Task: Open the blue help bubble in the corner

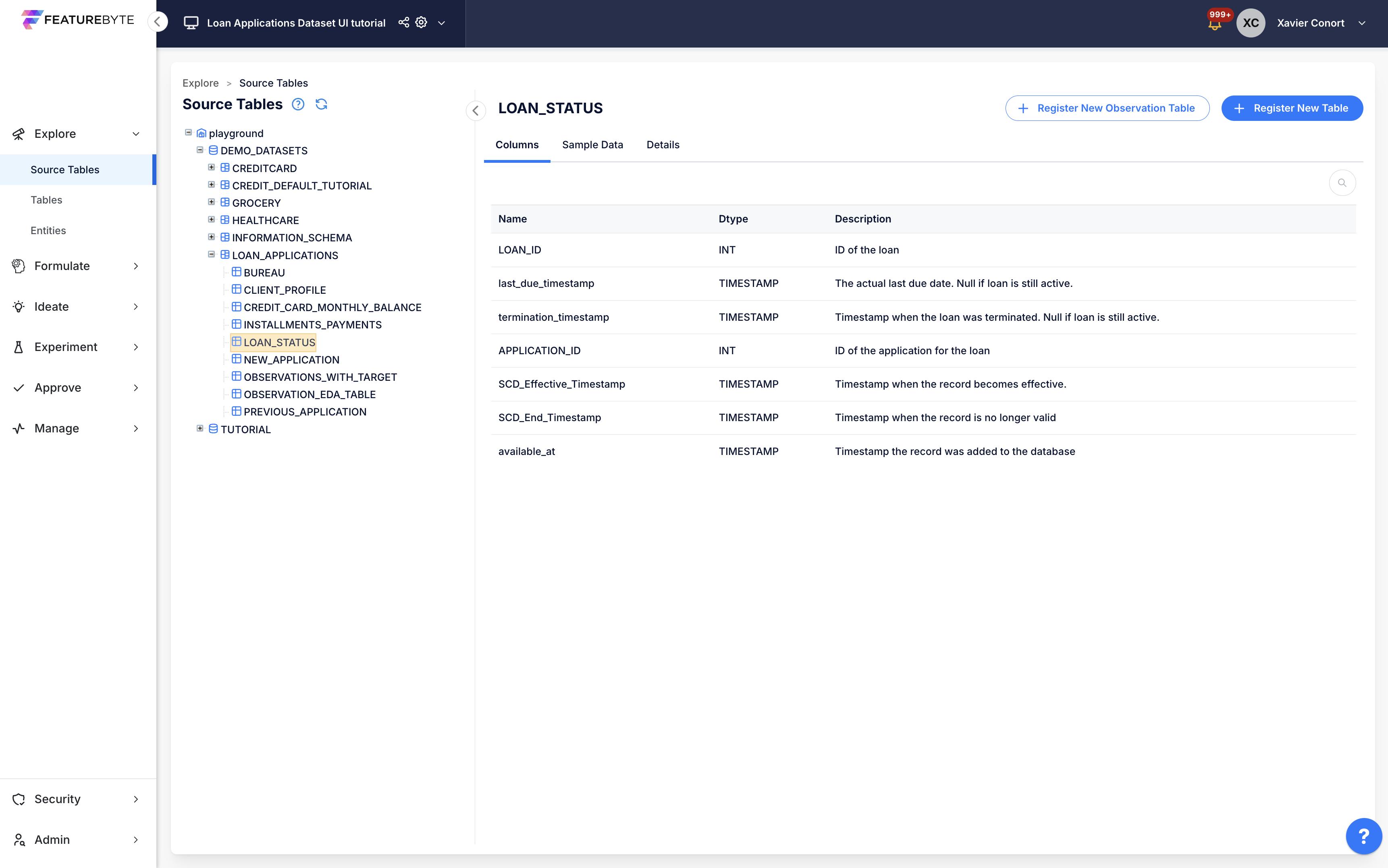Action: click(x=1364, y=836)
